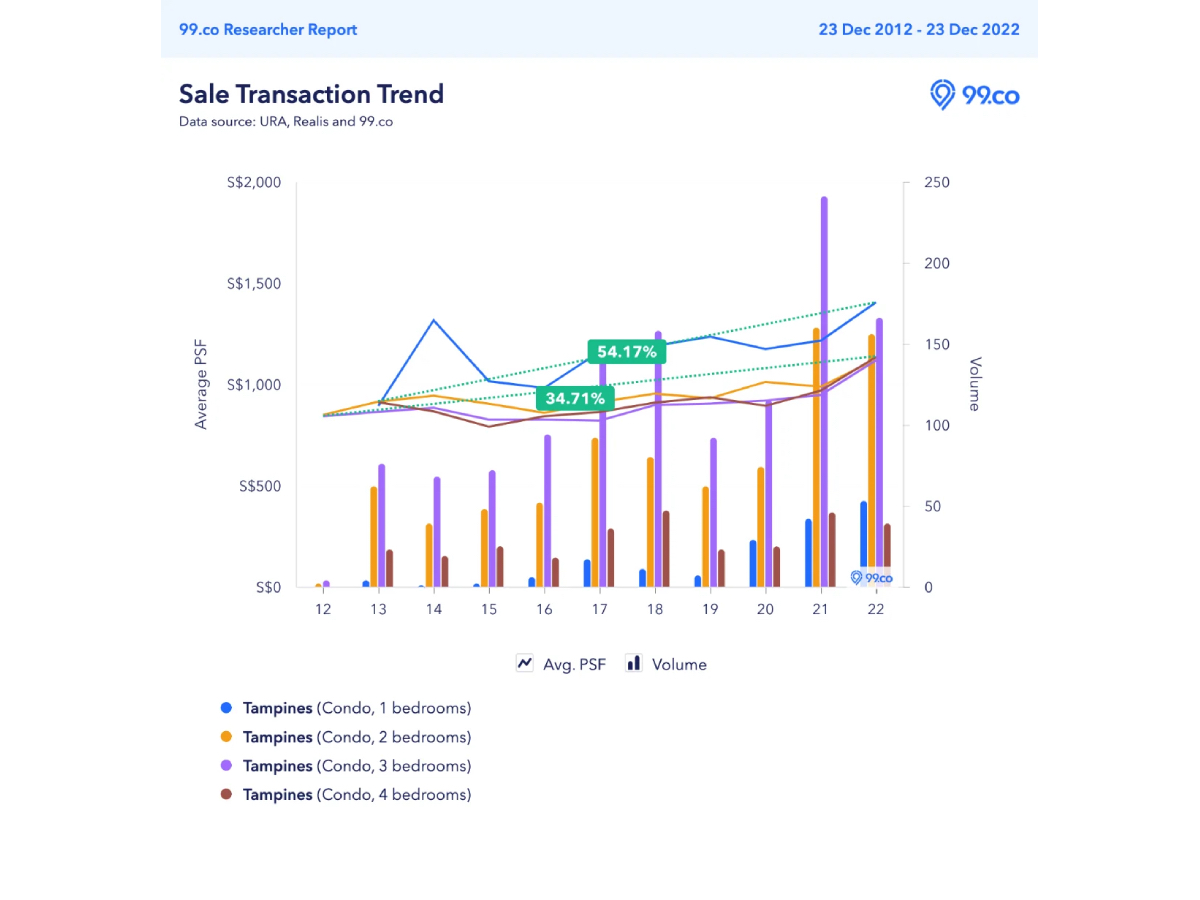Click the Avg. PSF line chart icon
This screenshot has width=1200, height=900.
[524, 663]
